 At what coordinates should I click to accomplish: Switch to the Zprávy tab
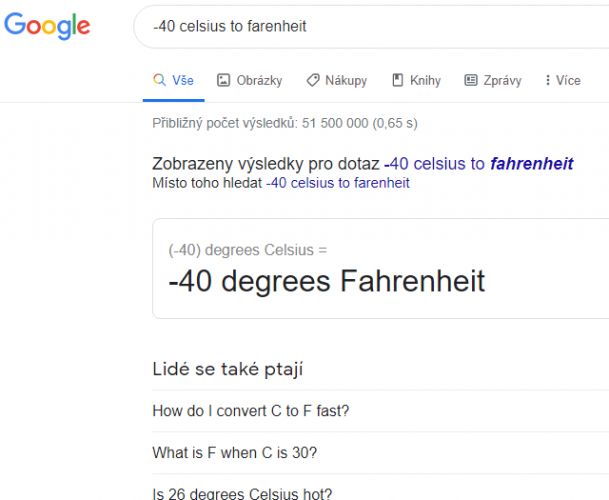(x=493, y=80)
